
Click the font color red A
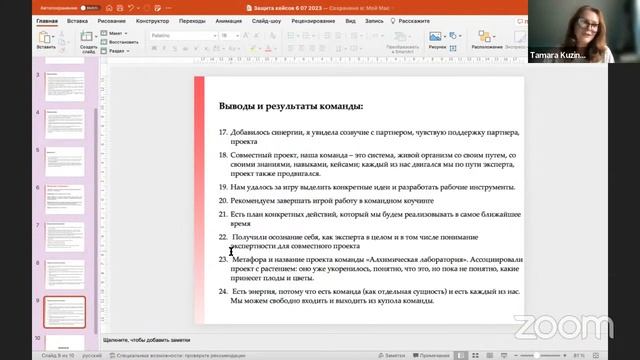pyautogui.click(x=268, y=49)
